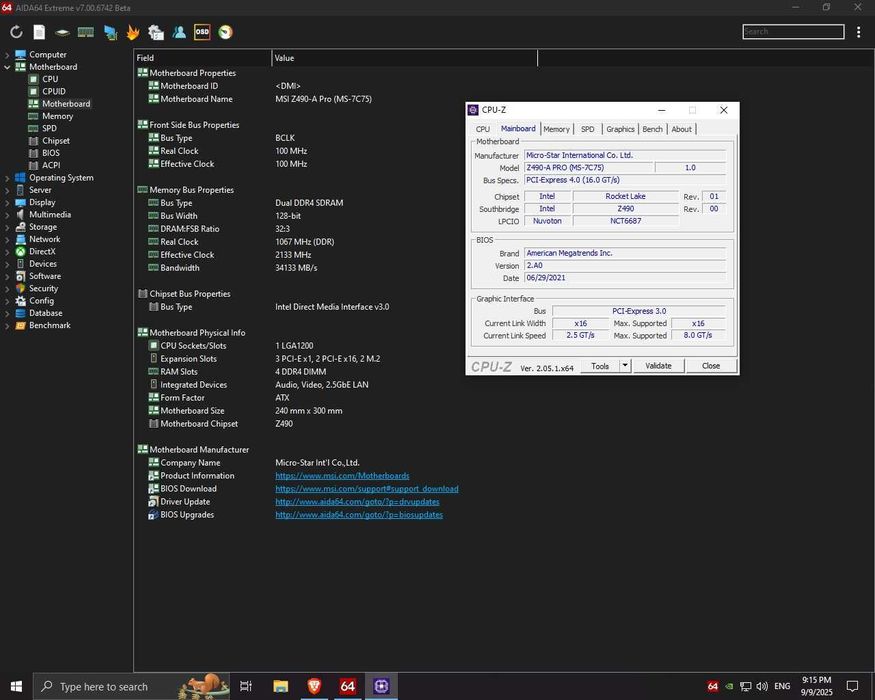Click the cache and memory benchmark icon
This screenshot has width=875, height=700.
click(86, 32)
